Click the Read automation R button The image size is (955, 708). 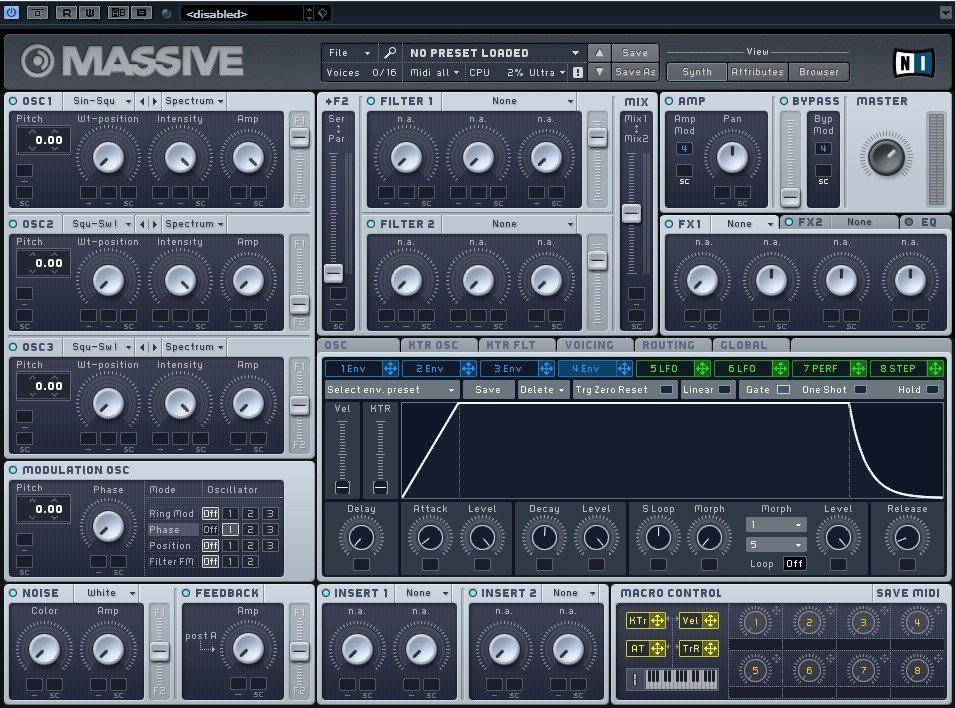(x=66, y=12)
